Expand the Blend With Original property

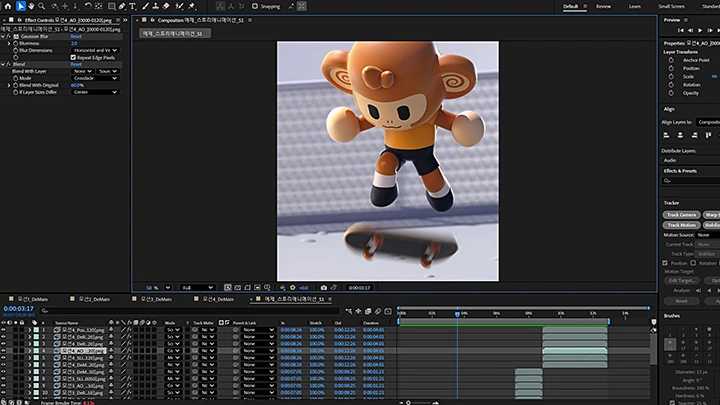[x=9, y=85]
